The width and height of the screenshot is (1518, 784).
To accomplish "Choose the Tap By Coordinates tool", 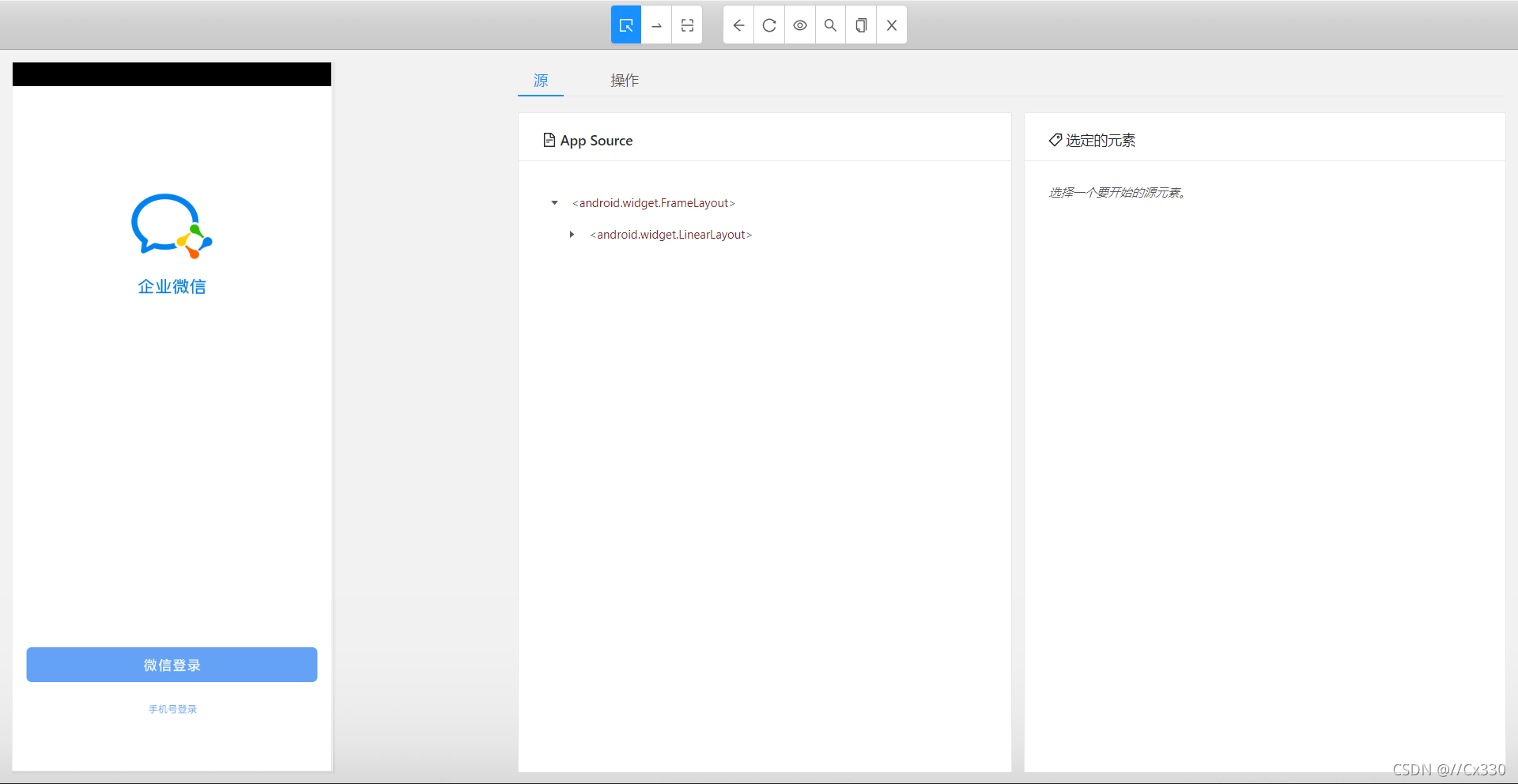I will (x=687, y=25).
